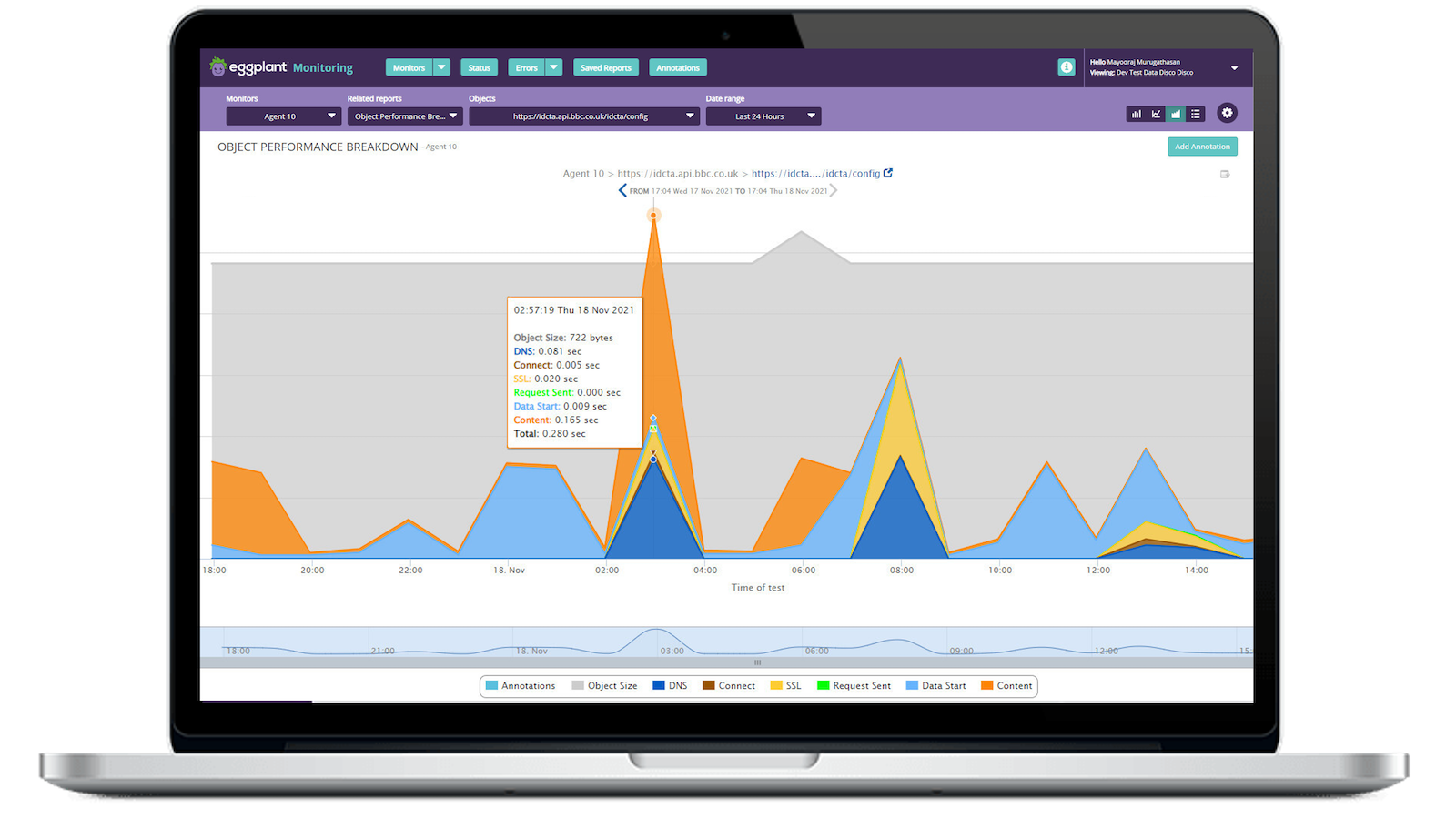Viewport: 1456px width, 819px height.
Task: Open the external link beside idcta/config breadcrumb
Action: point(888,173)
